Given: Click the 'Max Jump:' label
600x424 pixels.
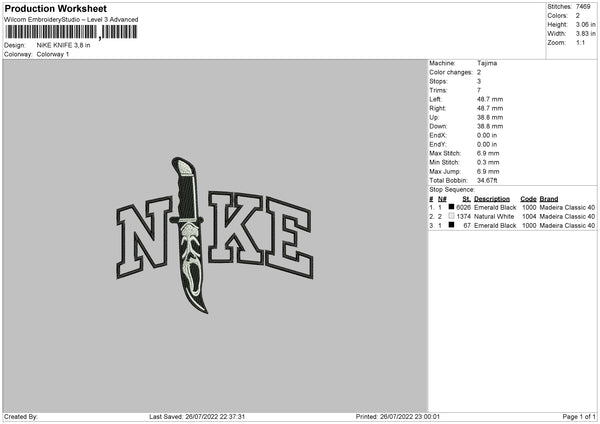Looking at the screenshot, I should [x=445, y=172].
